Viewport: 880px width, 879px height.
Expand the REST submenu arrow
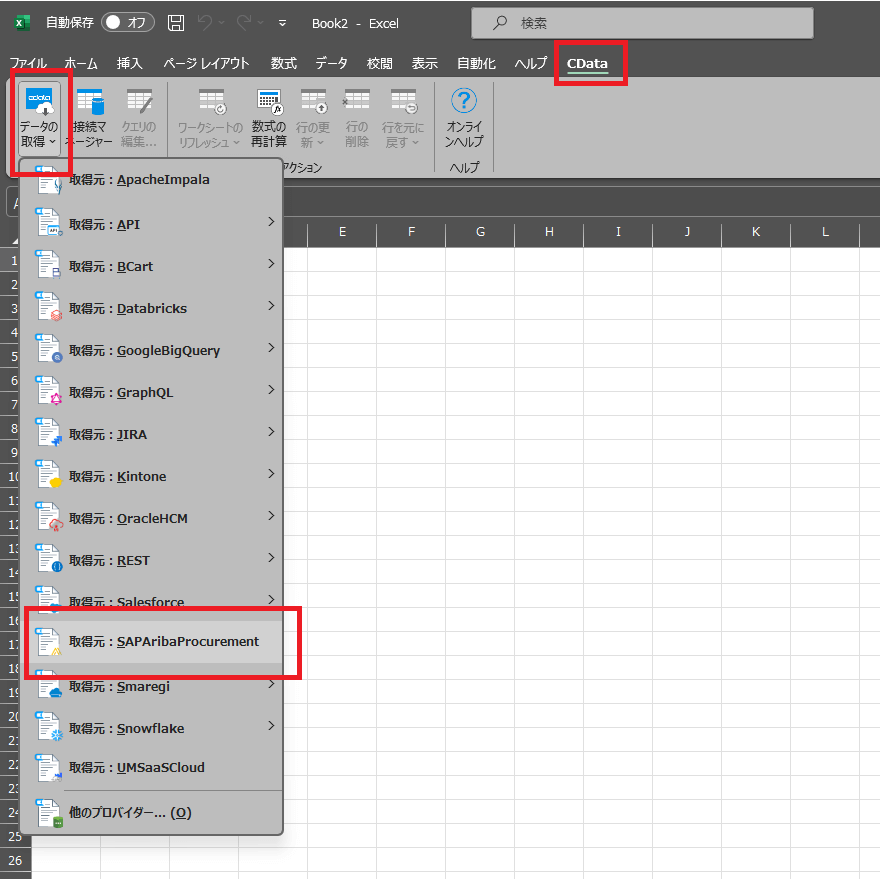pyautogui.click(x=271, y=558)
